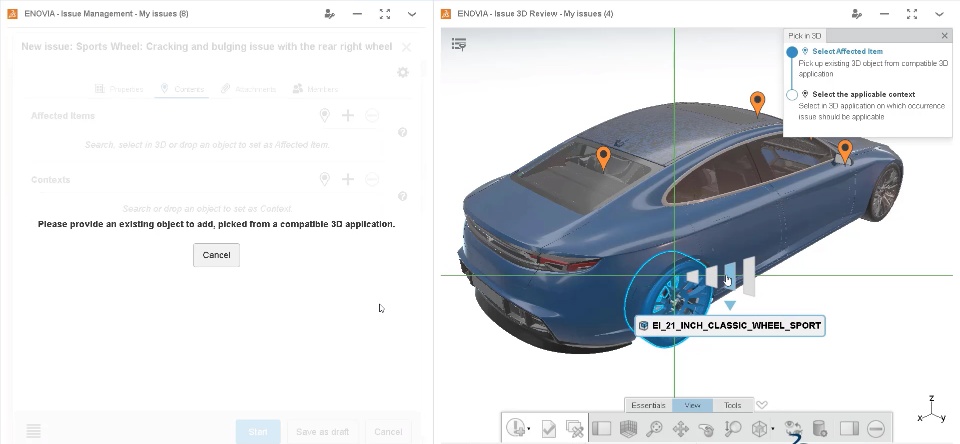The width and height of the screenshot is (960, 444).
Task: Switch to the Tools toolbar tab
Action: (732, 405)
